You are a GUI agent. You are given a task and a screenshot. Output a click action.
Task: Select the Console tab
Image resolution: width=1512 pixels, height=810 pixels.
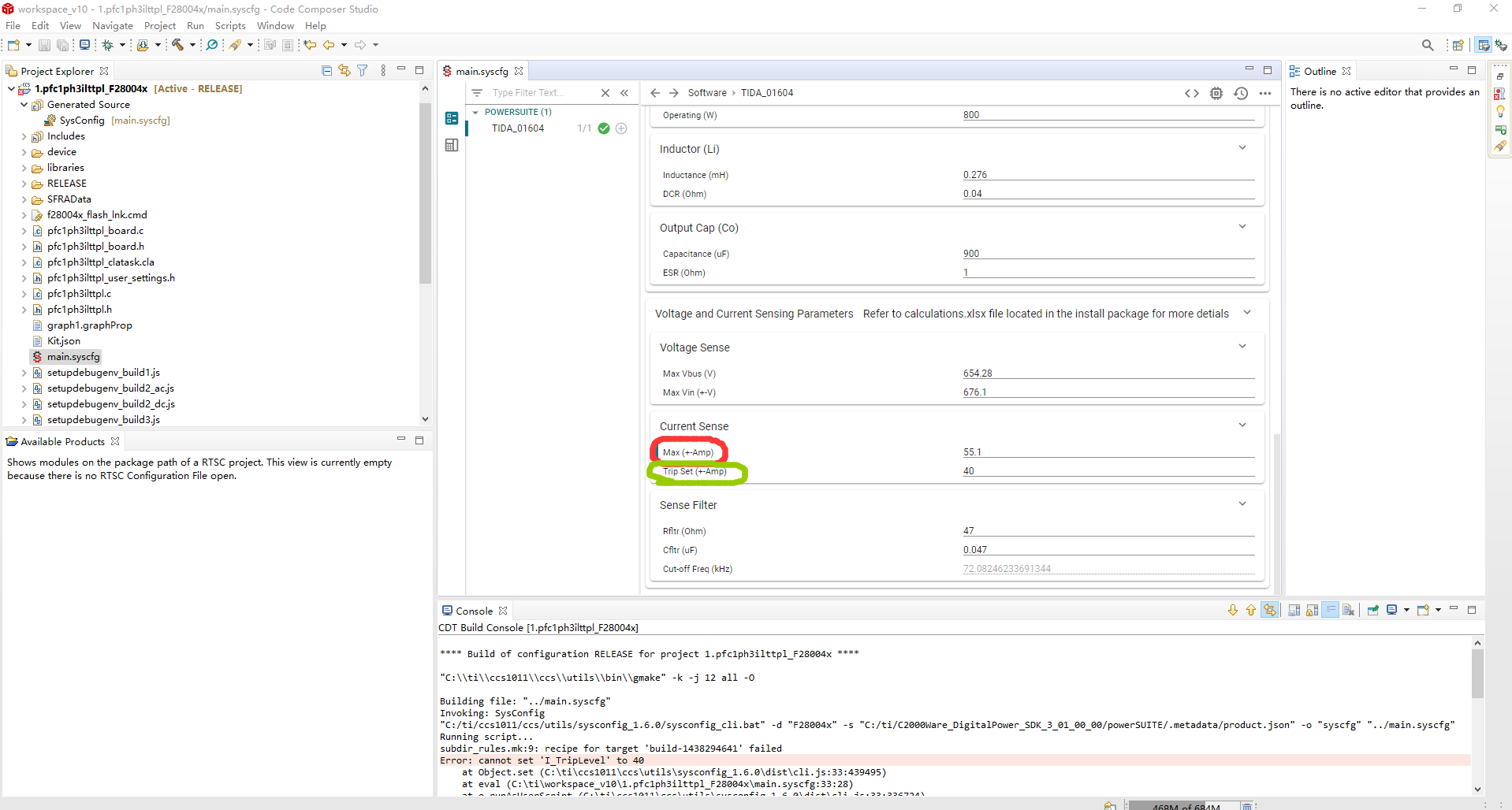[474, 611]
